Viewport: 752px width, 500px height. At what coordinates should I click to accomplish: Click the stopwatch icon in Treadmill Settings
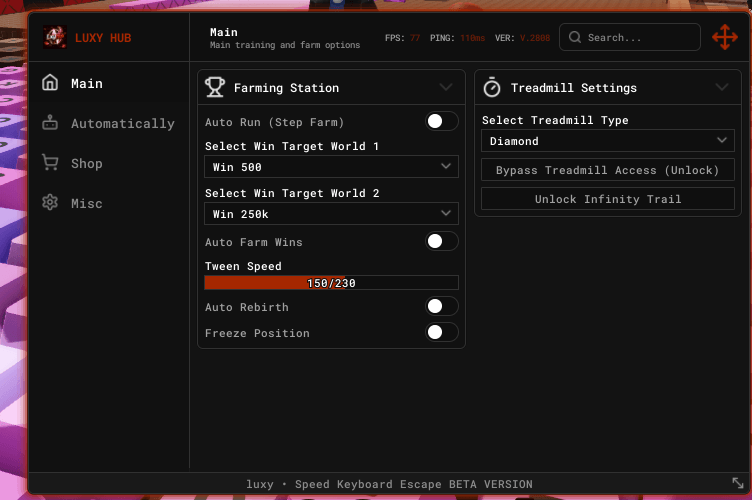(492, 87)
